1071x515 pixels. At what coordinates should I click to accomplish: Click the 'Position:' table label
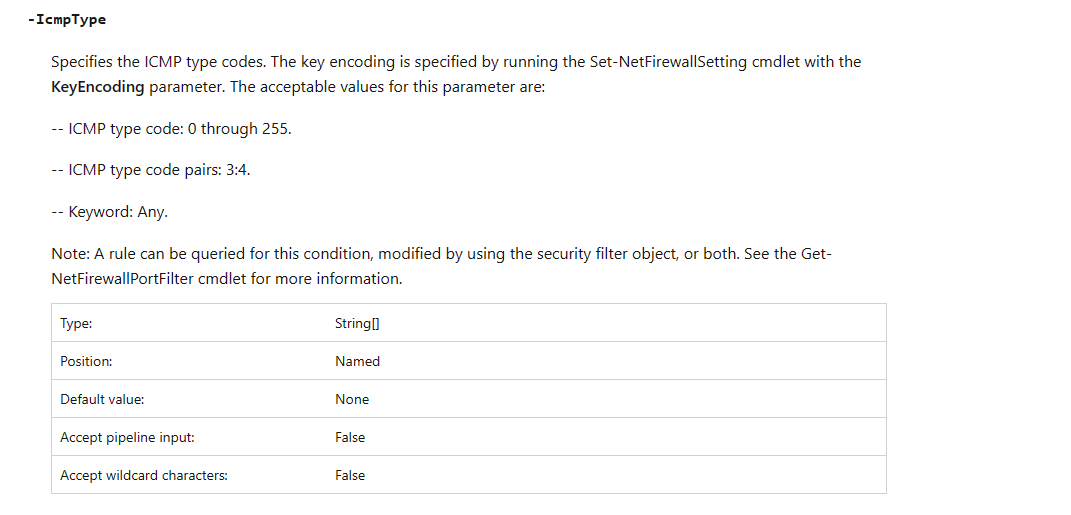[x=86, y=361]
